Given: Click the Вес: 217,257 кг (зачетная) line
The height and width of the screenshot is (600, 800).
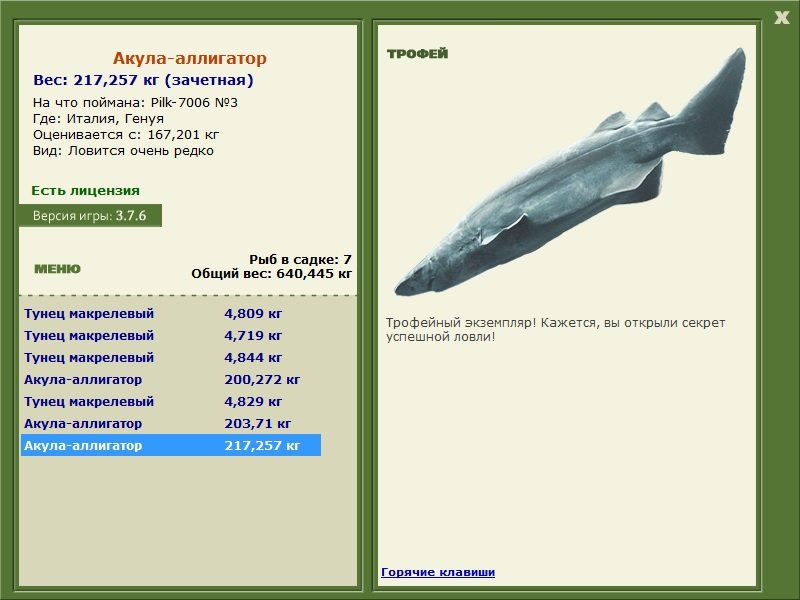Looking at the screenshot, I should tap(143, 80).
